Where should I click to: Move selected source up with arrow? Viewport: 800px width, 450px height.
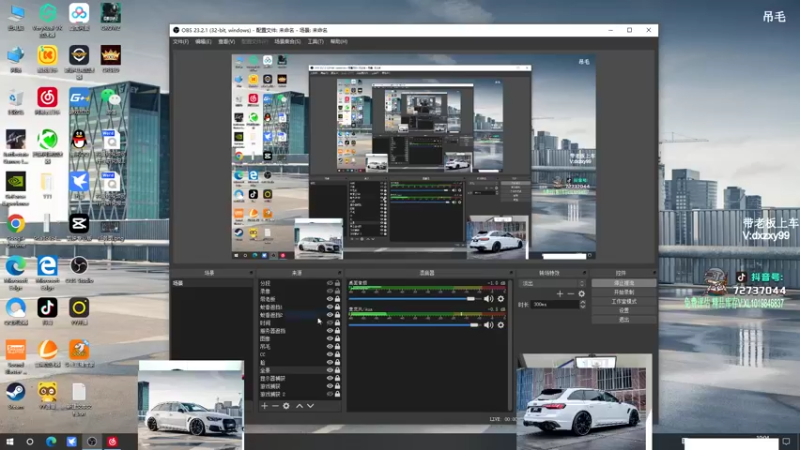coord(299,406)
